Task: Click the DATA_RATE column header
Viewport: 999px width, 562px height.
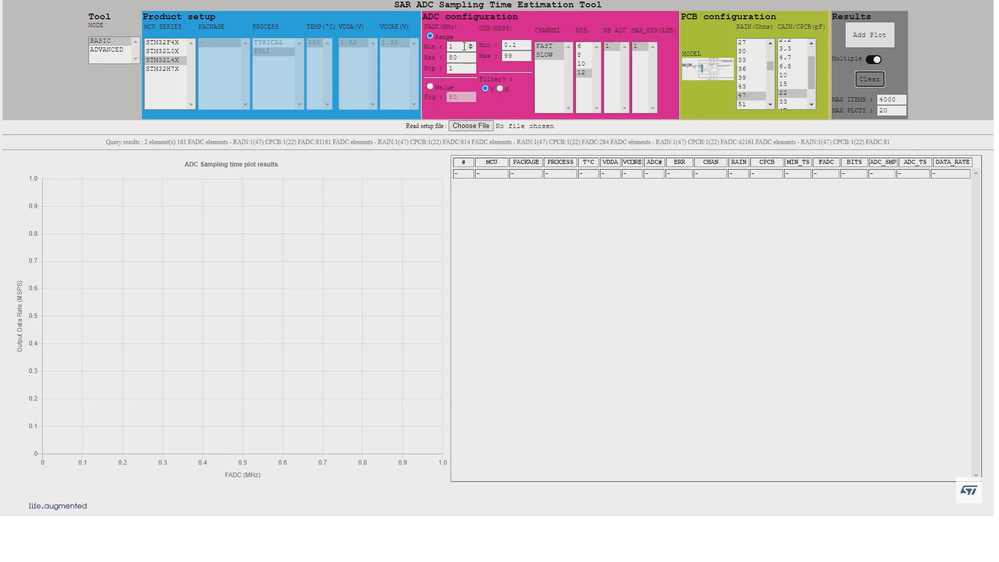Action: point(952,162)
